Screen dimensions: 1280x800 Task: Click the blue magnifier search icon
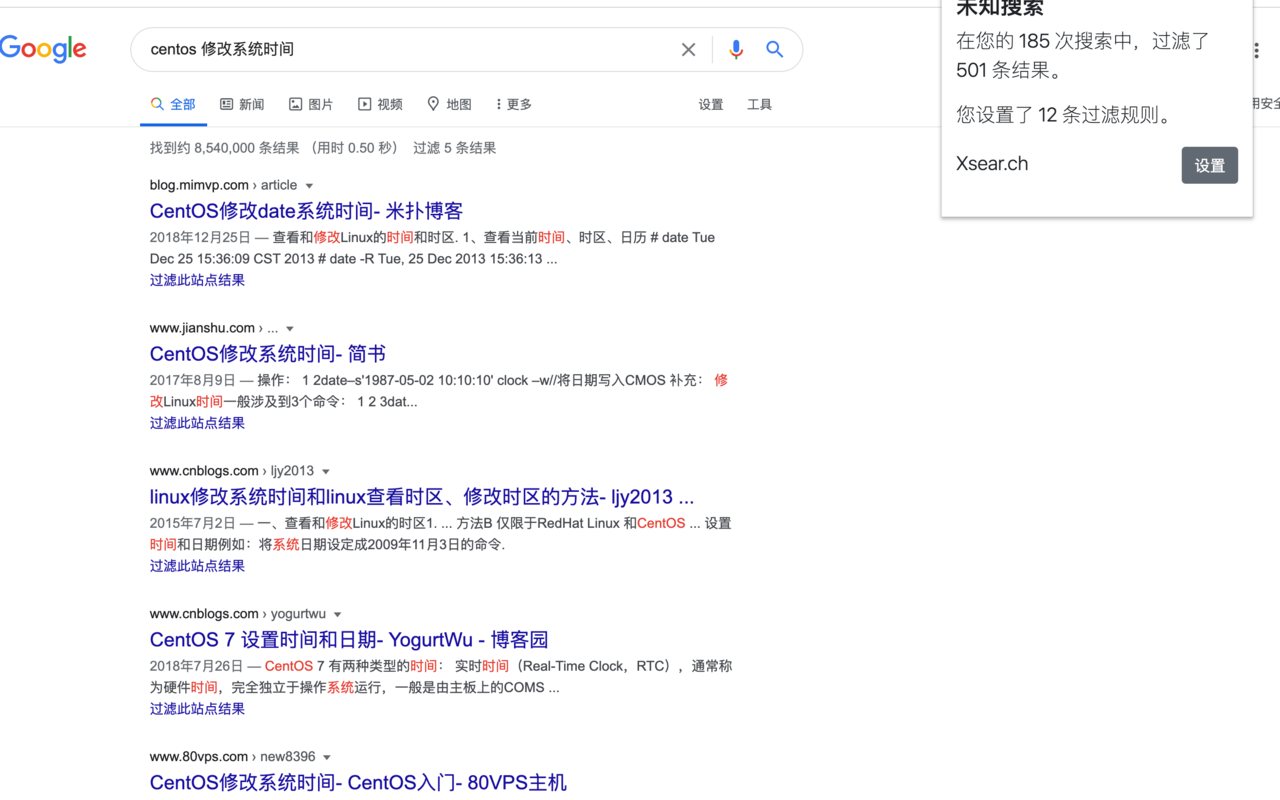coord(774,49)
